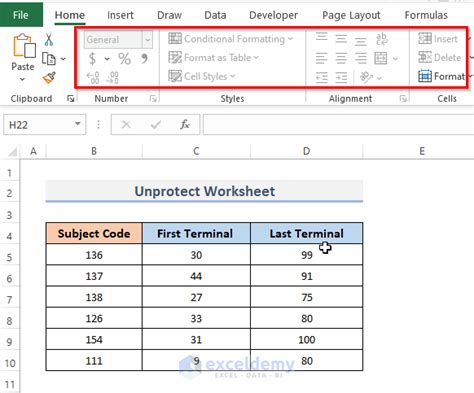This screenshot has height=393, width=474.
Task: Open the Merge & Center dropdown arrow
Action: [x=395, y=59]
